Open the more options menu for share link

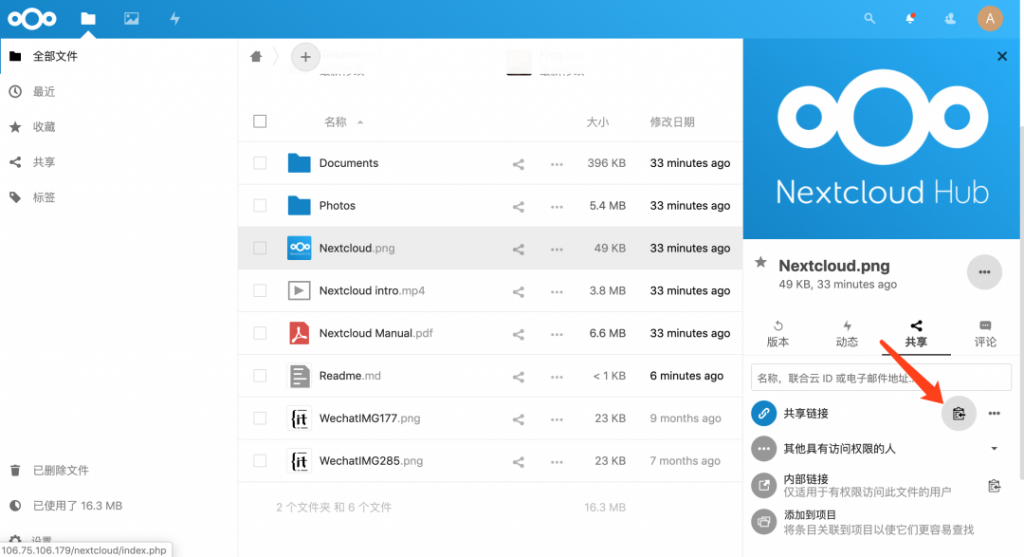pos(994,413)
